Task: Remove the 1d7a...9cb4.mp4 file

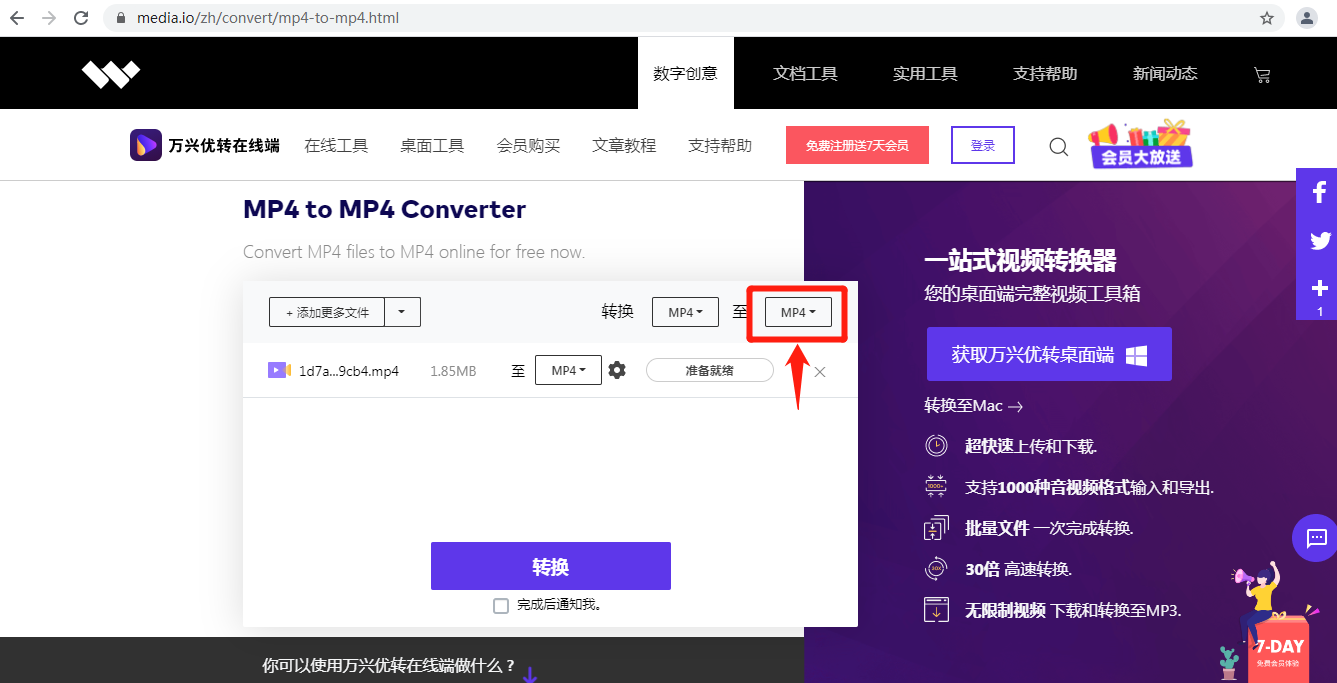Action: [820, 370]
